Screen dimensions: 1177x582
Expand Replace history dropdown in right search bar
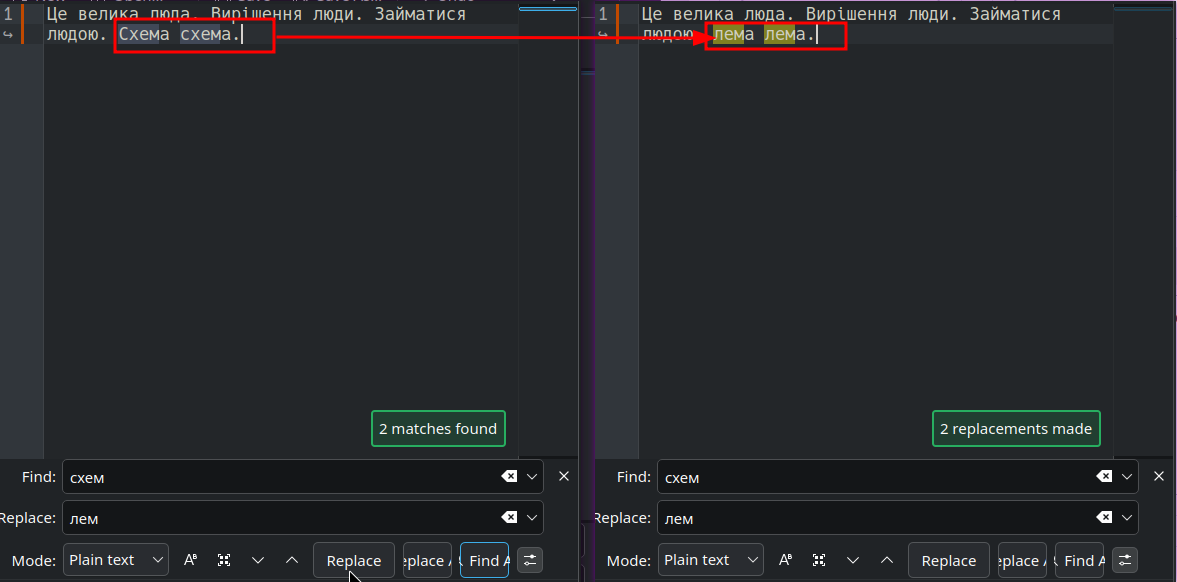(1127, 517)
